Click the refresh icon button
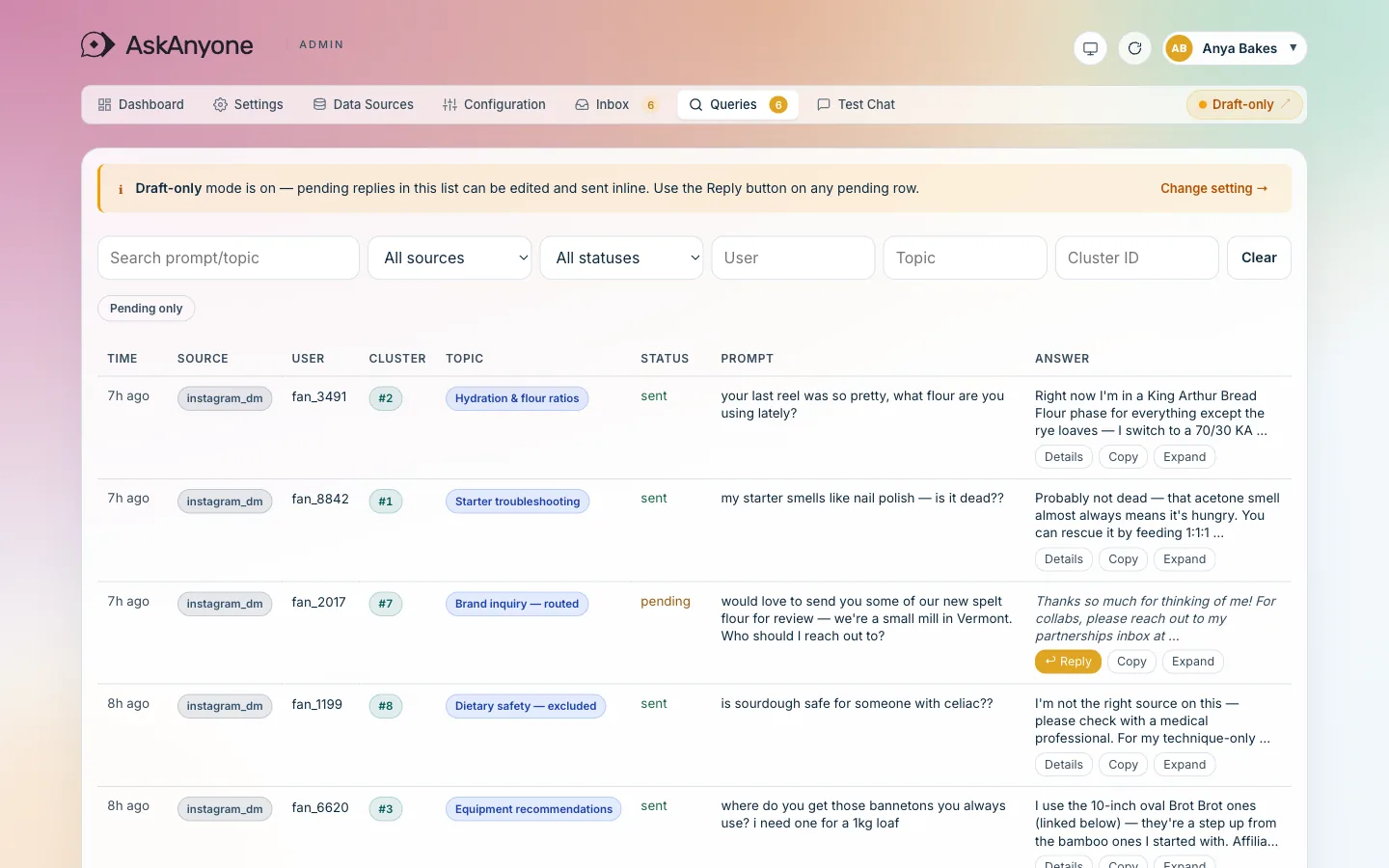 click(x=1135, y=48)
